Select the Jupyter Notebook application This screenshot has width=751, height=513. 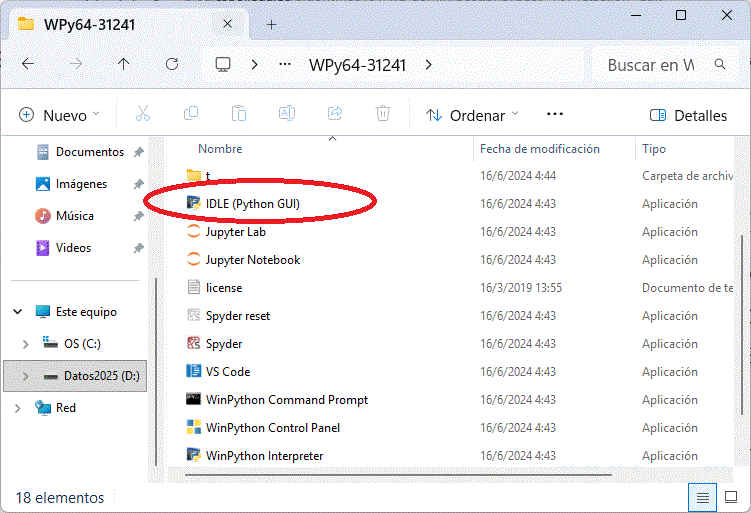[x=252, y=260]
